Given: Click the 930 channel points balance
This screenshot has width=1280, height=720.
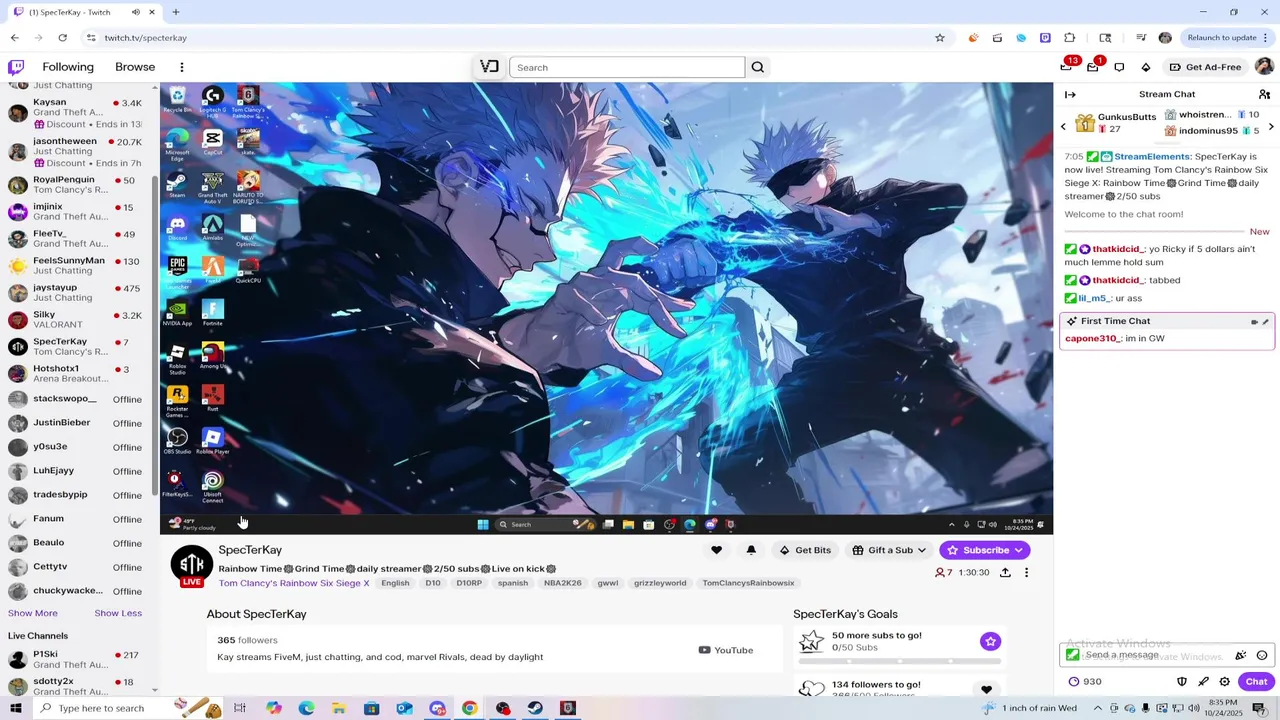Looking at the screenshot, I should (x=1085, y=682).
